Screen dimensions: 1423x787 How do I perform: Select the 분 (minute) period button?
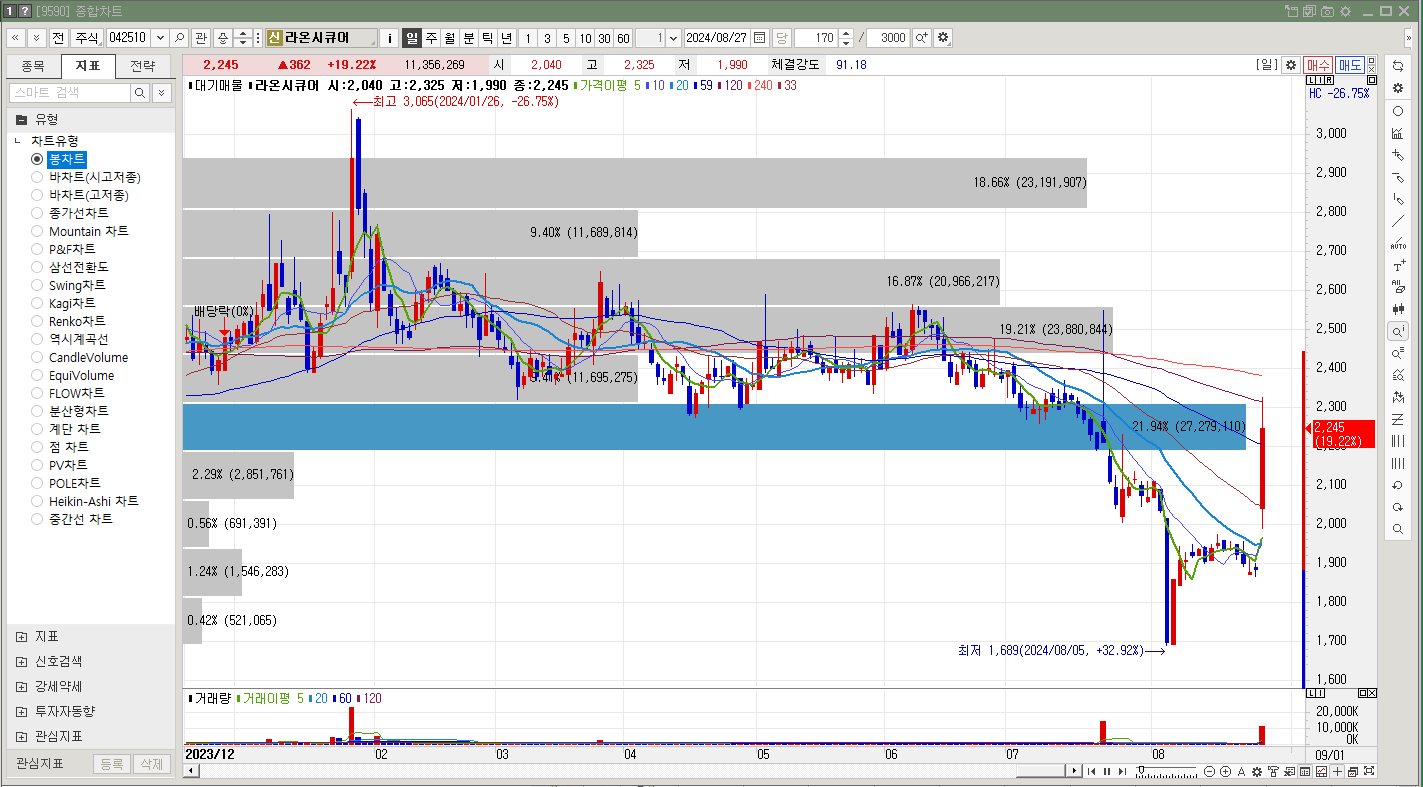pyautogui.click(x=469, y=38)
